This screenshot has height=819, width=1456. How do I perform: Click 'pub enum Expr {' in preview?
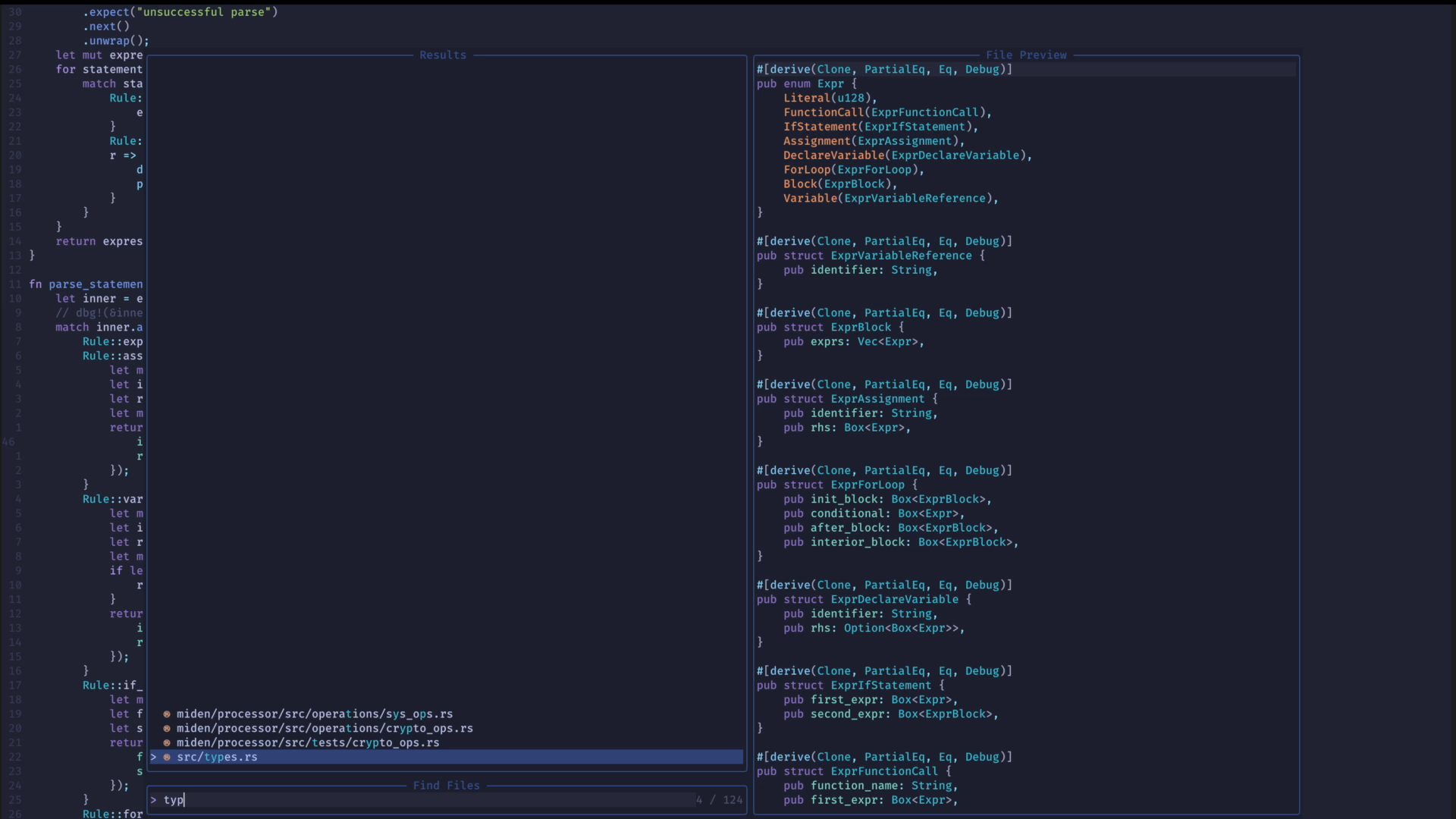point(807,84)
